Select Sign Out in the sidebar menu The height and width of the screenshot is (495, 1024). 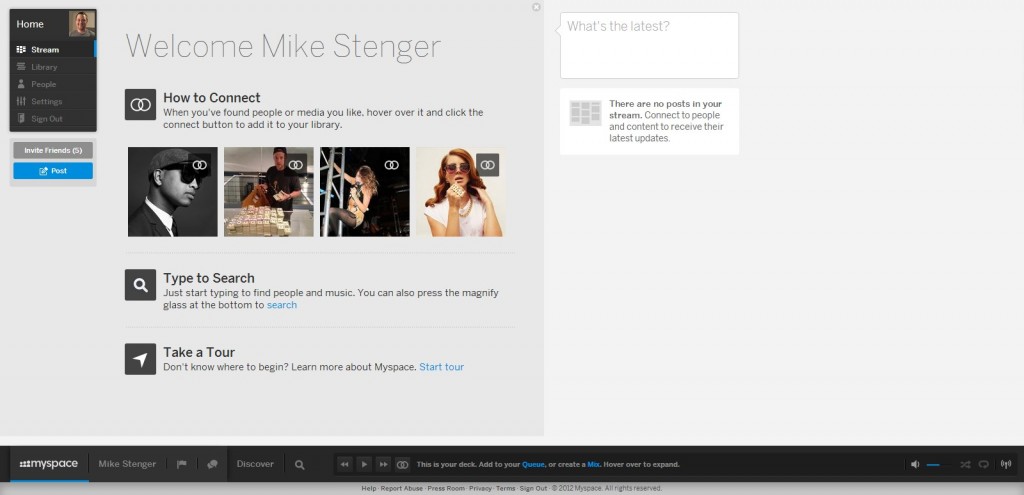click(x=53, y=119)
